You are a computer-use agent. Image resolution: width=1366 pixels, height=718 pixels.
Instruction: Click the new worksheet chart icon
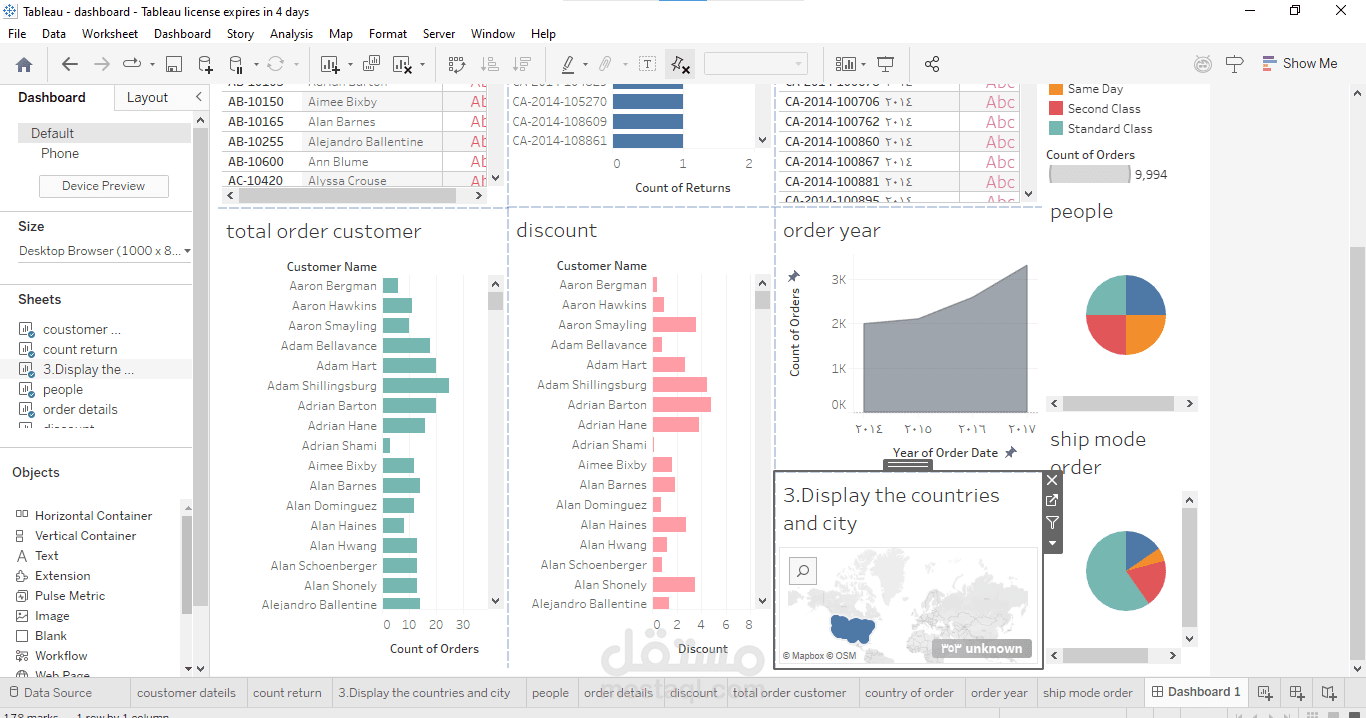(x=330, y=64)
